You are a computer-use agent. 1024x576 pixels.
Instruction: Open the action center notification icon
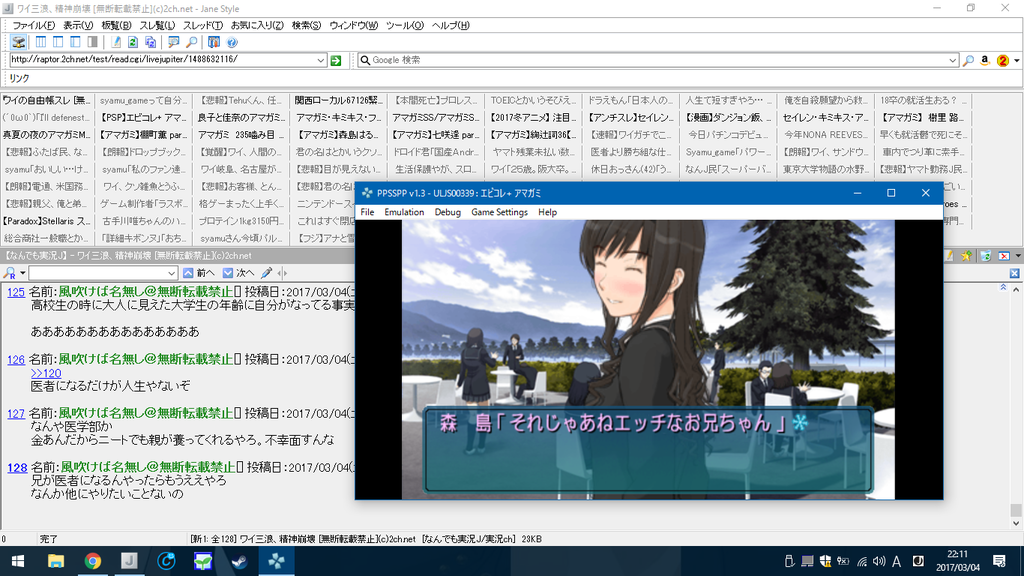pyautogui.click(x=999, y=561)
